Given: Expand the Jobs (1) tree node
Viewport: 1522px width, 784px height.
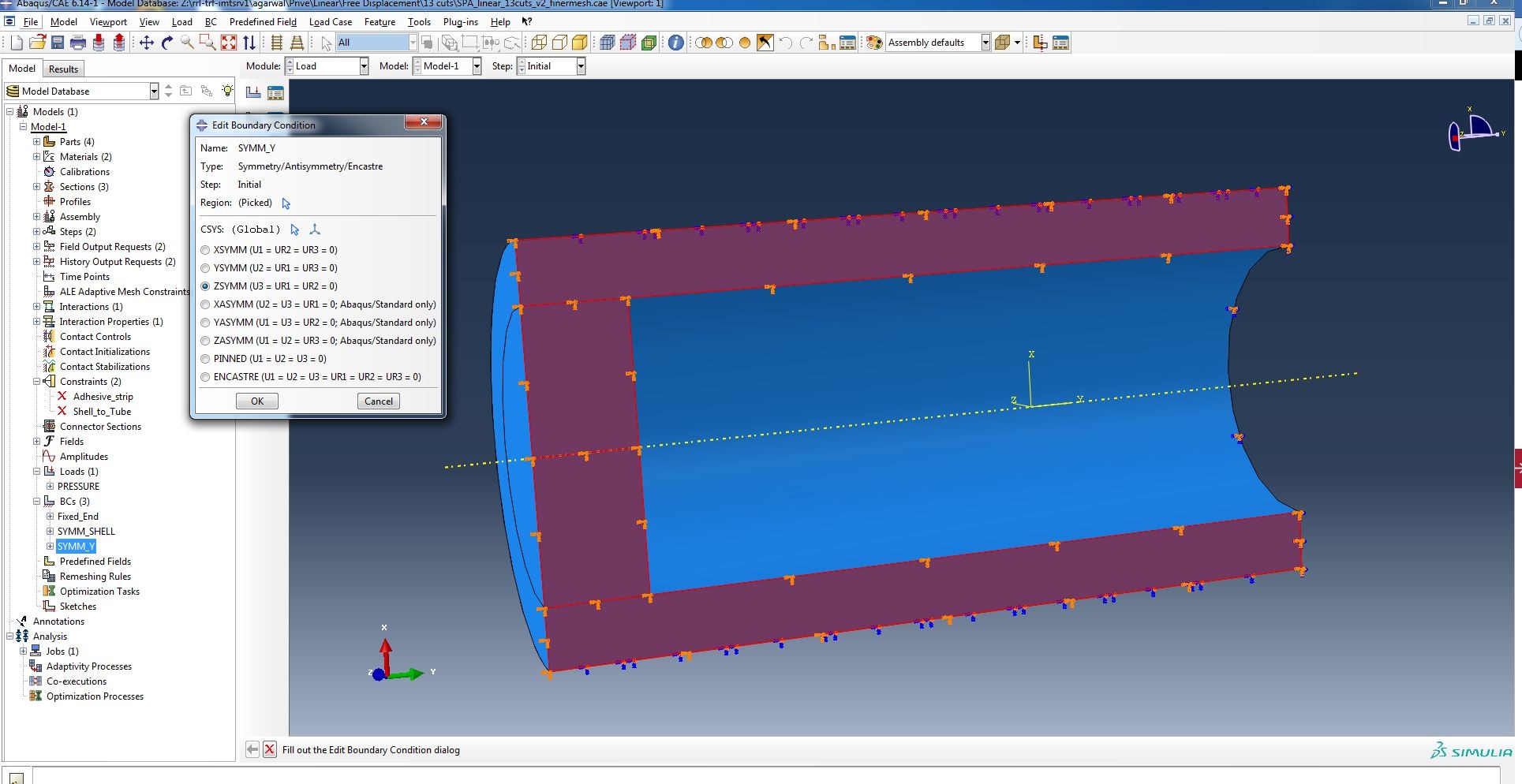Looking at the screenshot, I should [x=23, y=651].
